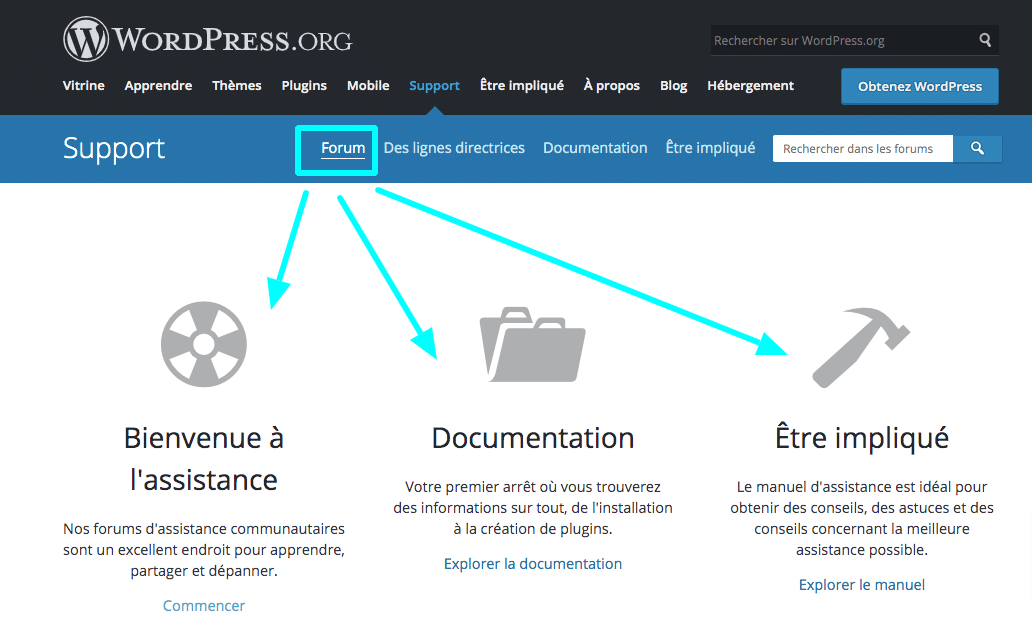Open Explorer la documentation

532,563
